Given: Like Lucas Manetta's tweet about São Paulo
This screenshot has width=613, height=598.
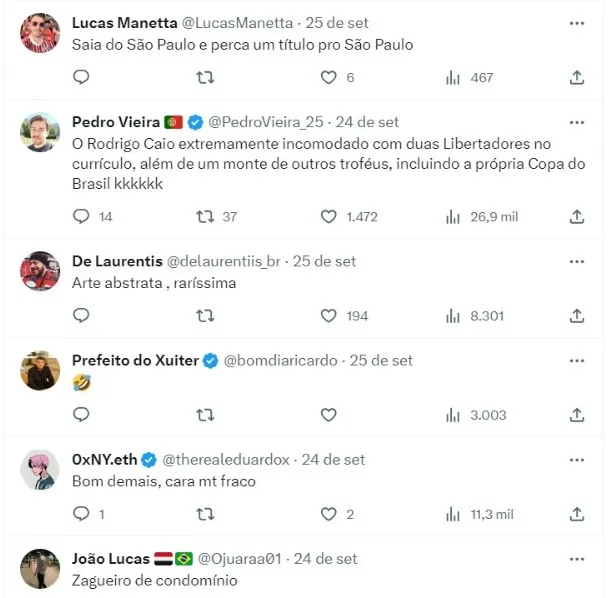Looking at the screenshot, I should tap(329, 77).
